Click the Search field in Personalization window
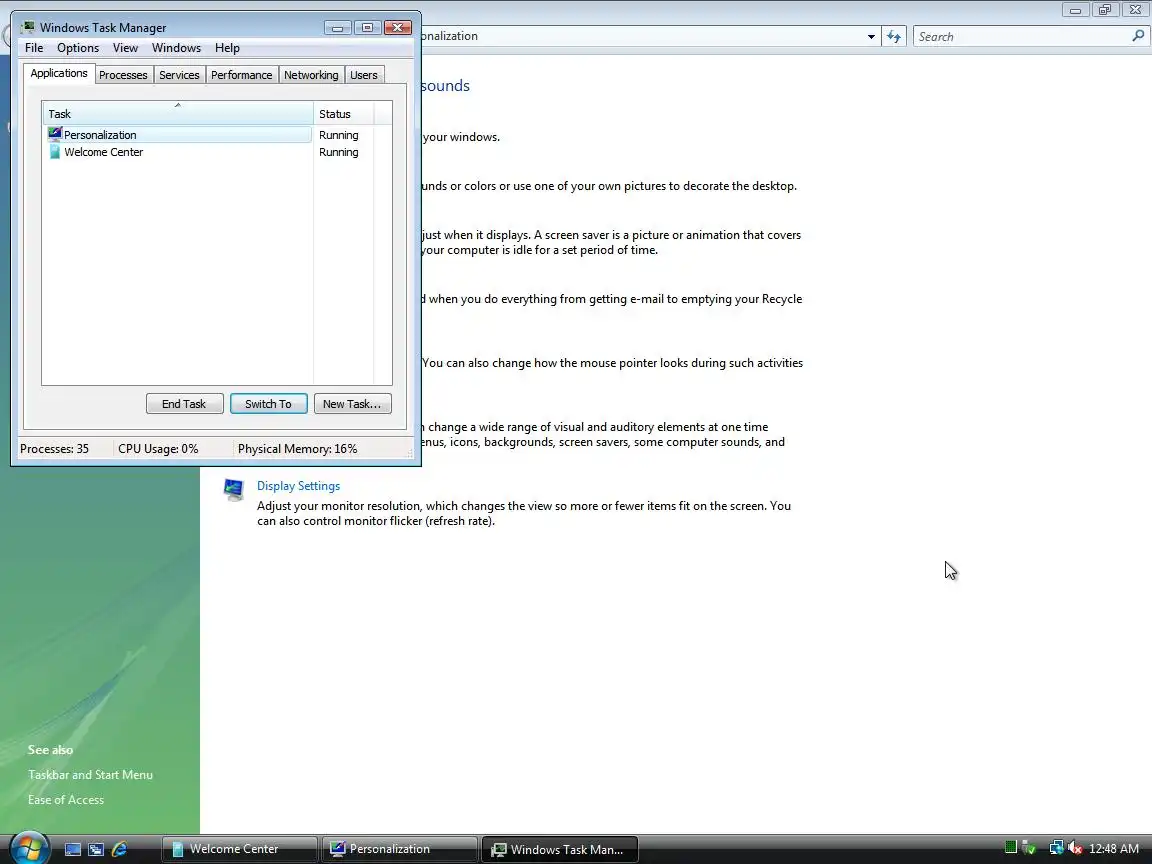The width and height of the screenshot is (1152, 864). tap(1021, 36)
